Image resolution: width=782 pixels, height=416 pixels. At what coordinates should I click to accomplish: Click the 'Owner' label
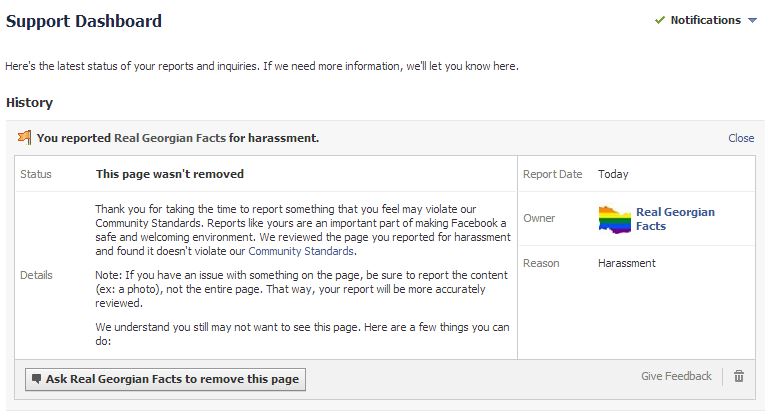coord(539,218)
